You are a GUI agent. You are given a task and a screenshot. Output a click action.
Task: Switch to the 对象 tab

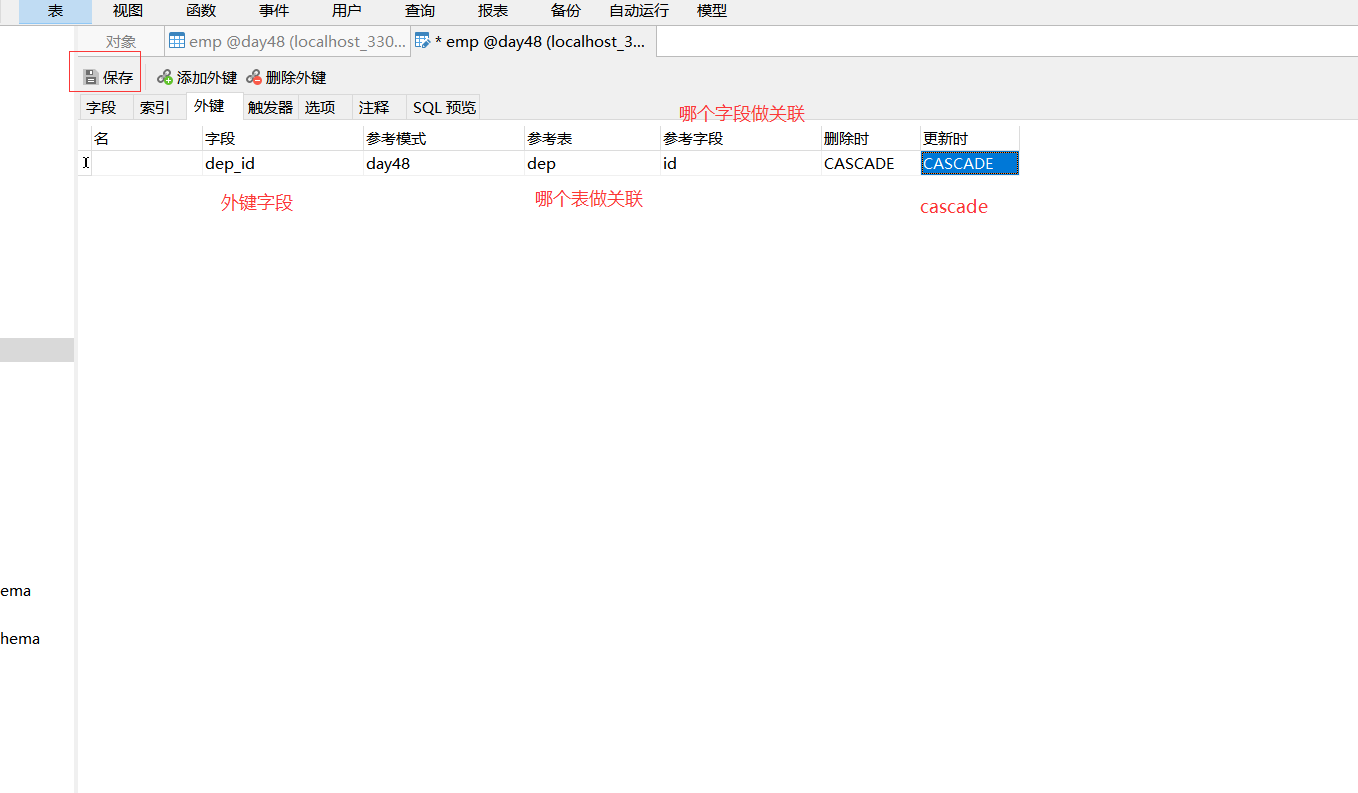coord(120,41)
